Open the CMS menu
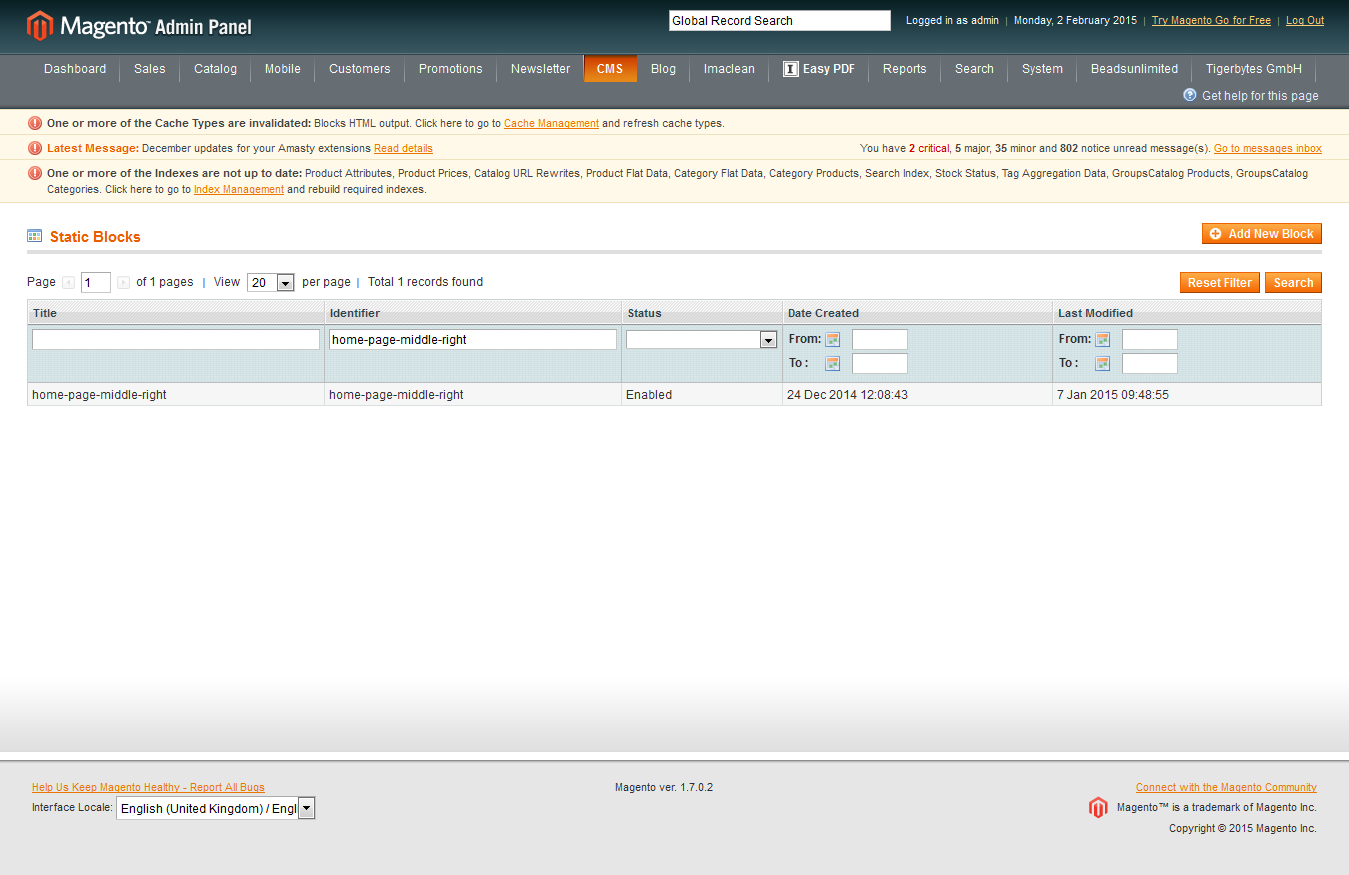 [x=610, y=69]
